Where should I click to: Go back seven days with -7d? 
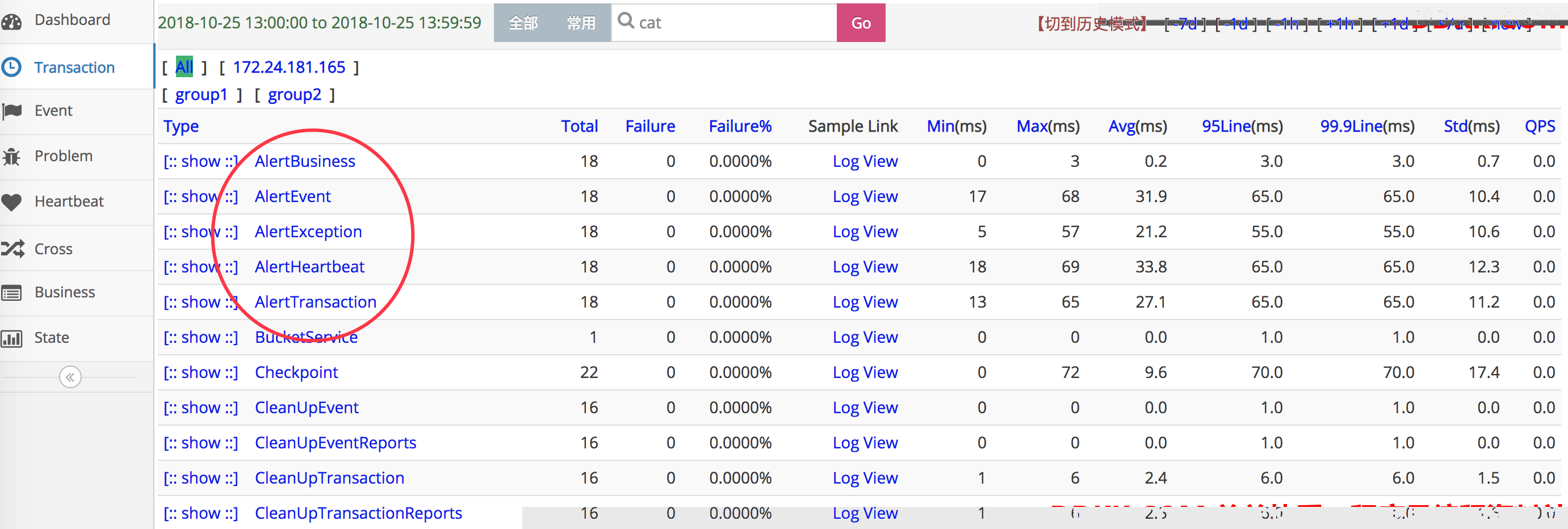[1185, 24]
